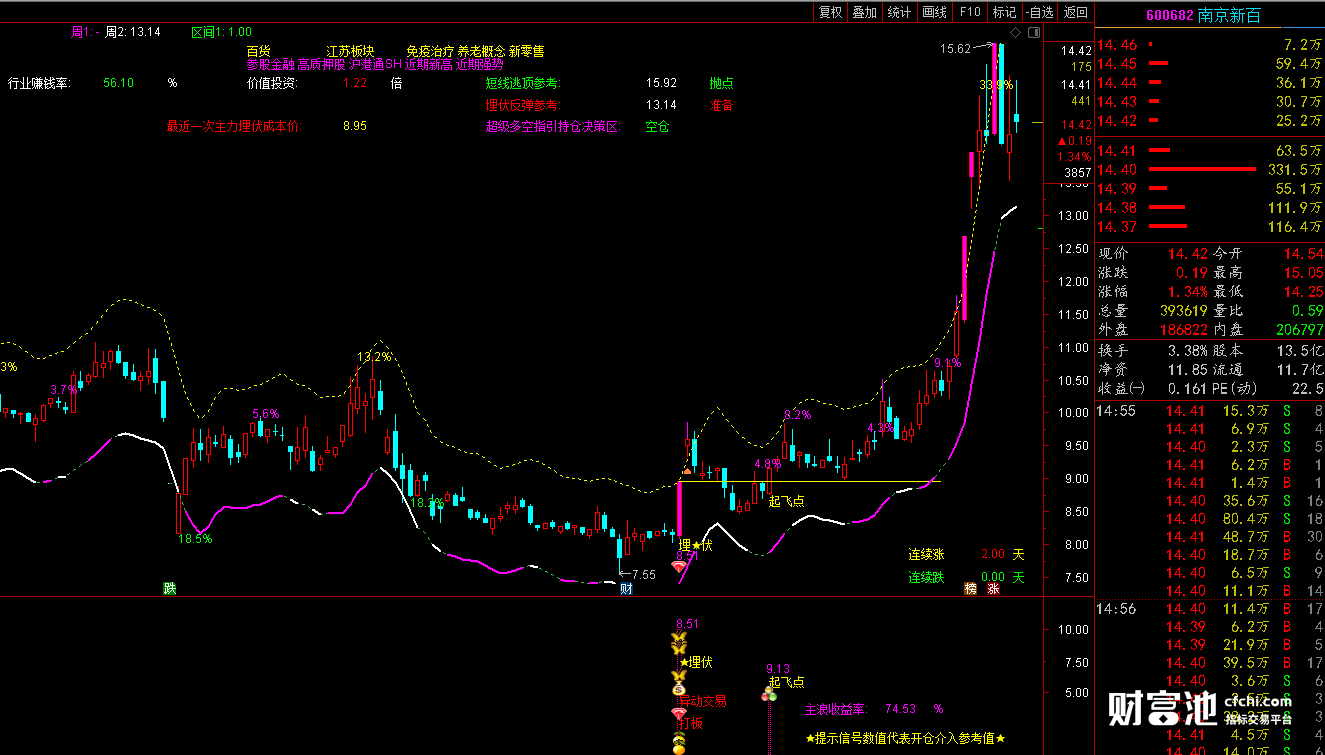Click the 13.2% yellow percentage label on chart
This screenshot has height=755, width=1325.
375,356
